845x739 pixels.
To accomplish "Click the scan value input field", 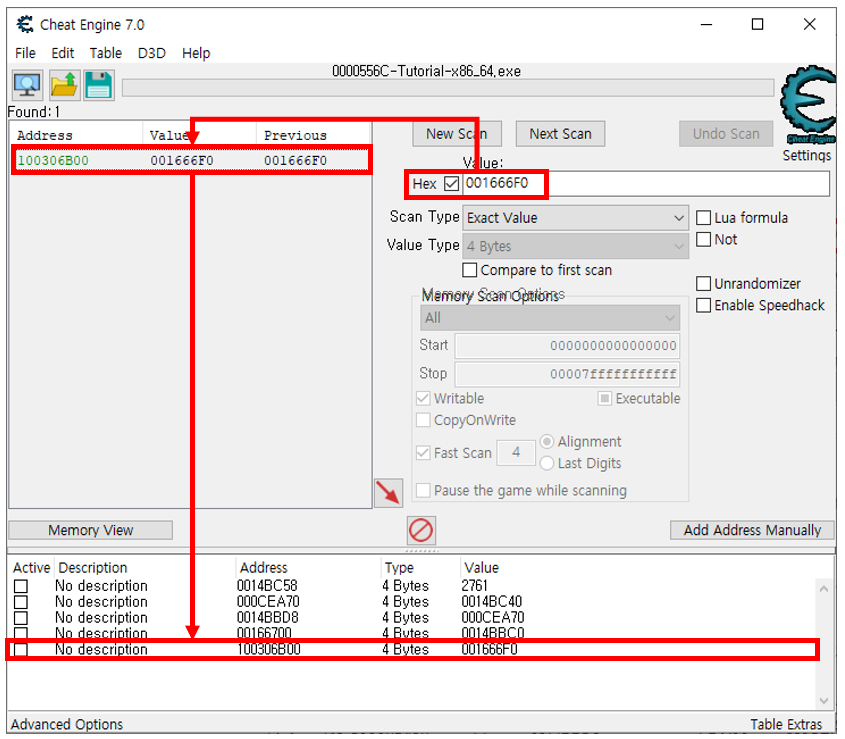I will pos(646,184).
